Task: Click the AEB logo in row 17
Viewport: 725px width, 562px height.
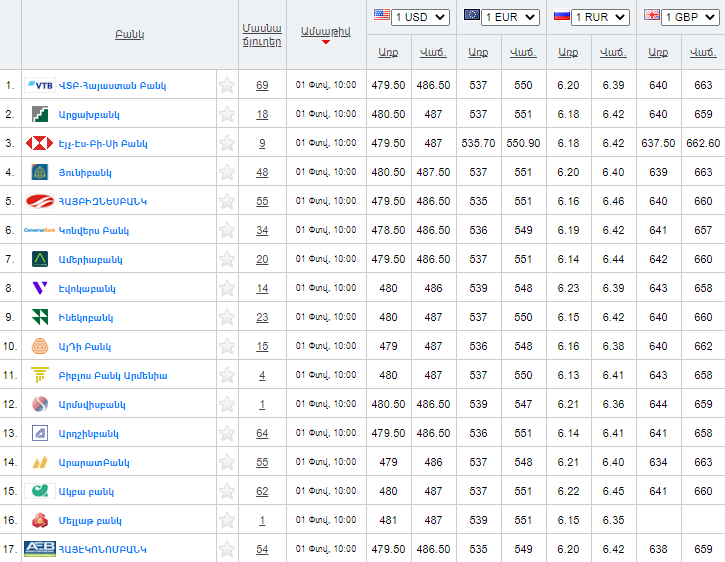Action: pyautogui.click(x=39, y=549)
